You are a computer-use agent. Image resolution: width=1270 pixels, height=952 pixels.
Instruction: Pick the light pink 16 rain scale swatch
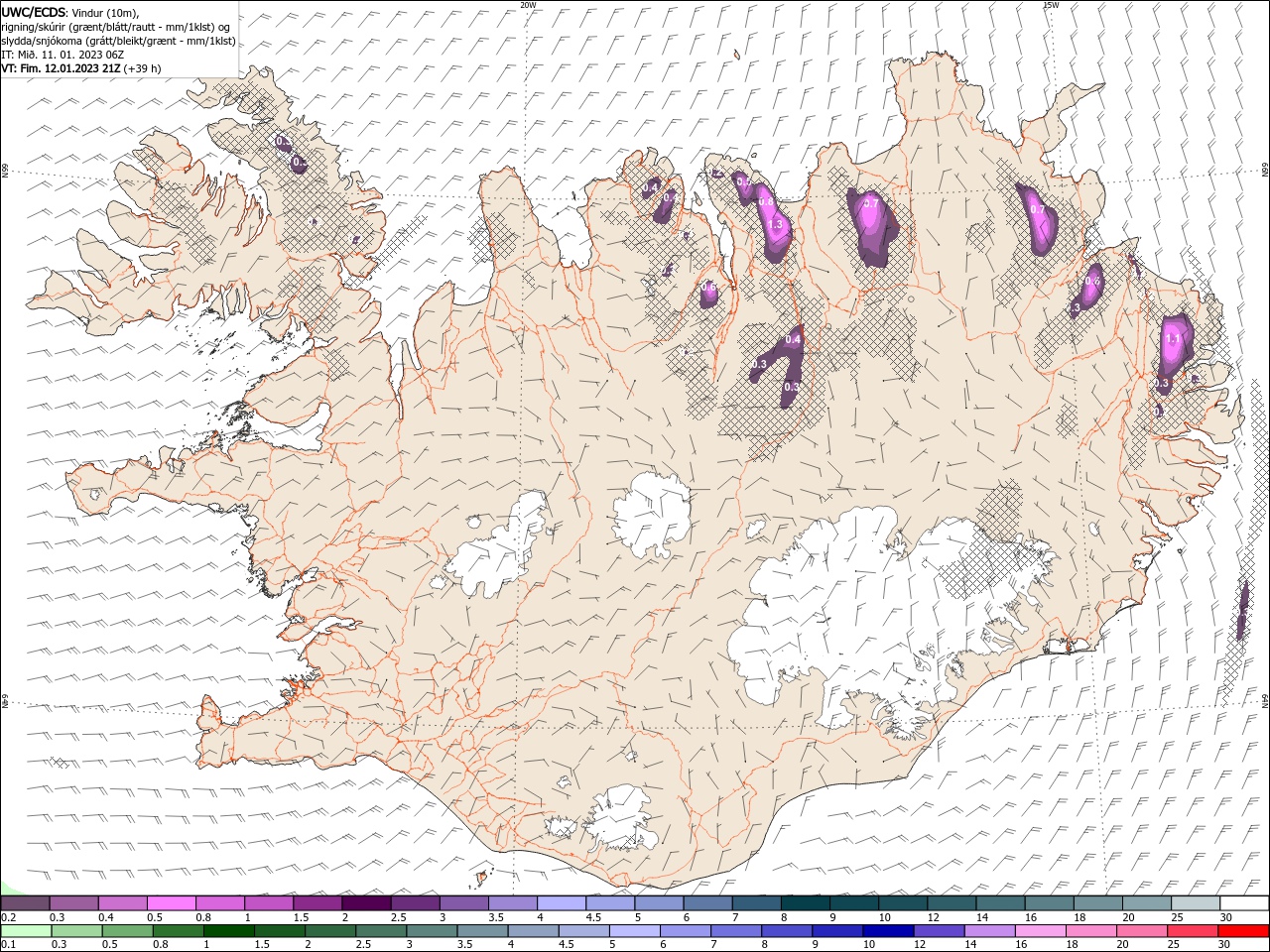pyautogui.click(x=1041, y=931)
